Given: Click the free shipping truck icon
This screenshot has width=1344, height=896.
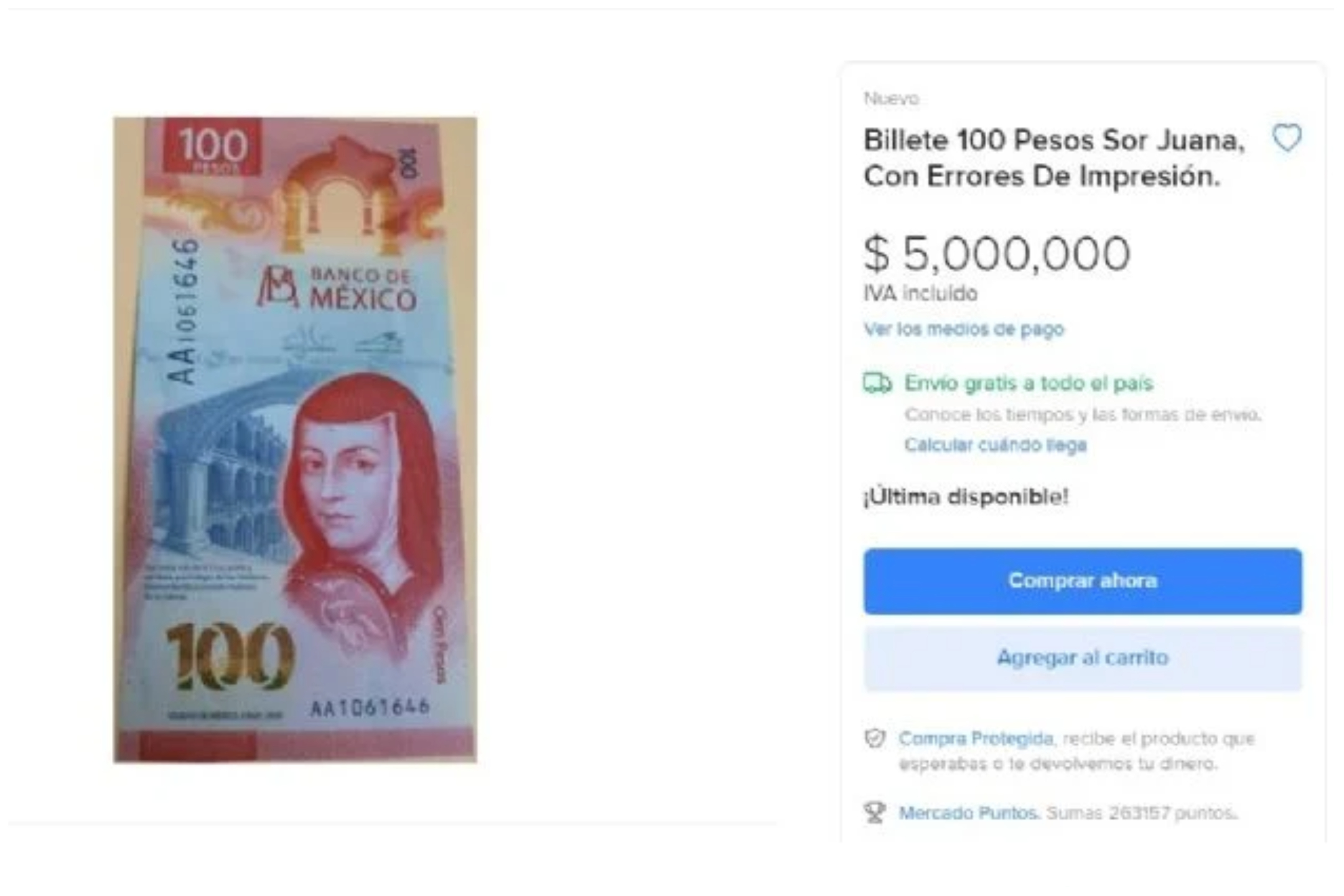Looking at the screenshot, I should 877,383.
